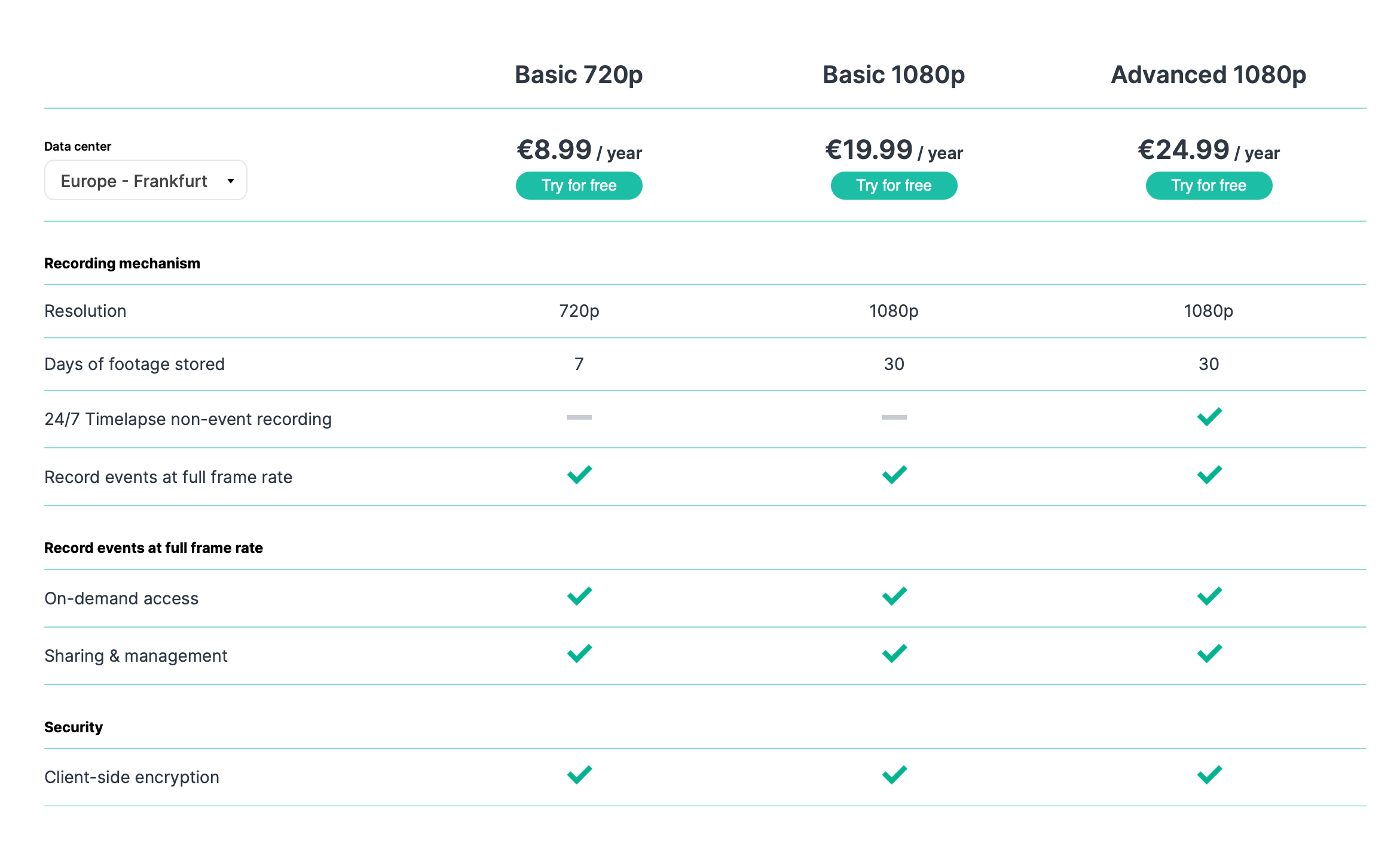
Task: Click Basic 1080p on-demand access checkmark
Action: pyautogui.click(x=894, y=596)
